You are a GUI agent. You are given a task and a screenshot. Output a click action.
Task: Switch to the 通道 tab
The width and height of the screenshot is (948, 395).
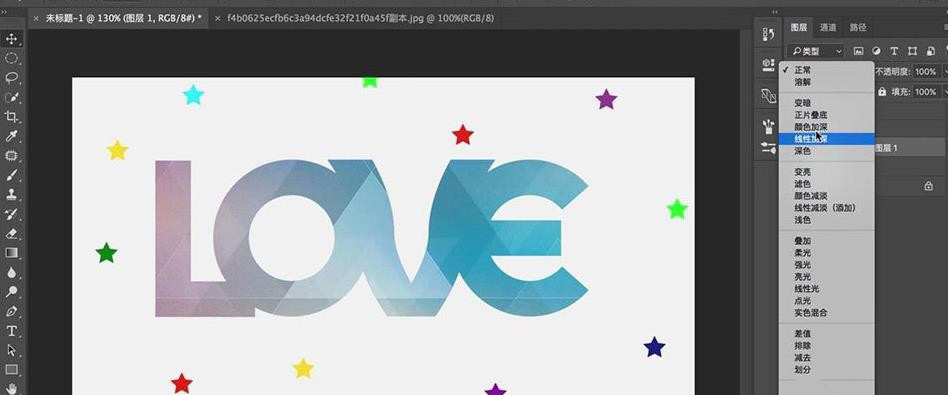828,27
